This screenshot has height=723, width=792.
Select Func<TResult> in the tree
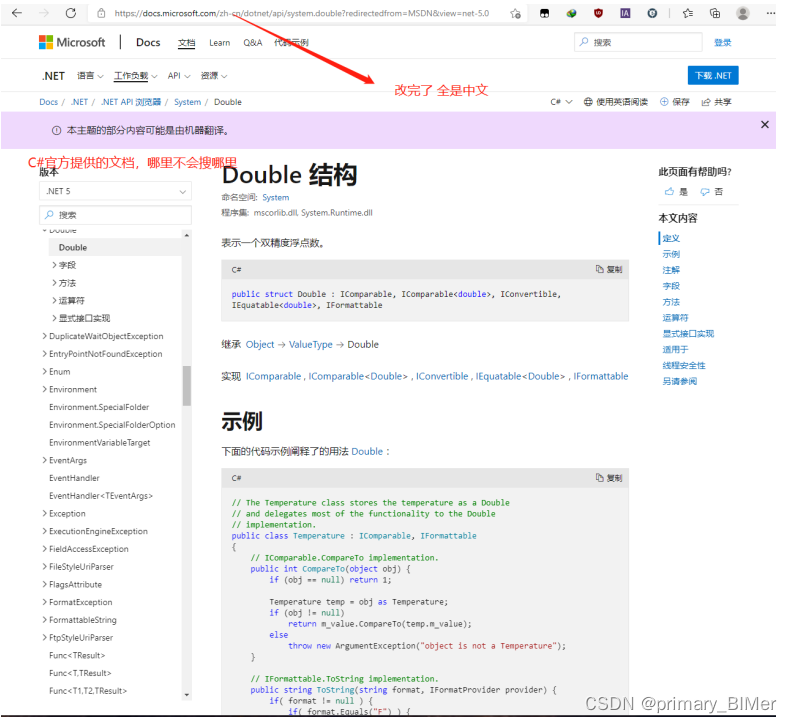tap(77, 655)
